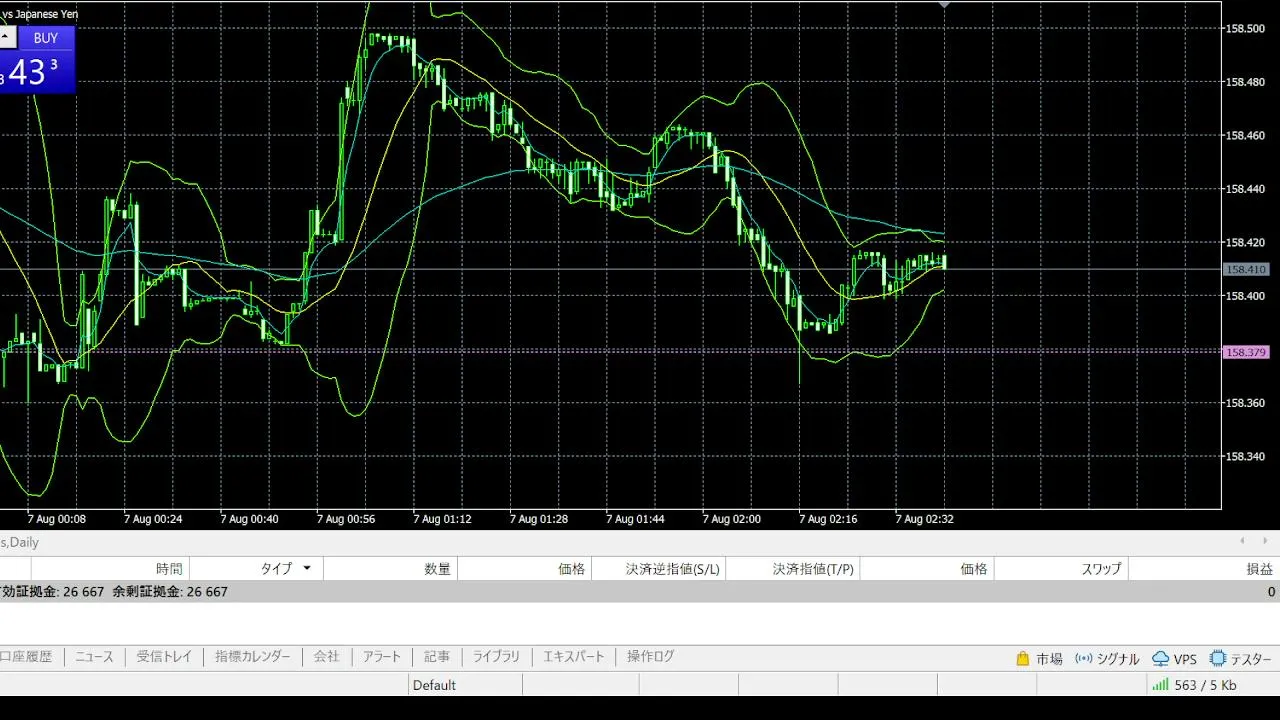The image size is (1280, 720).
Task: Click the 余剰証拠金: 26 667 balance text
Action: click(x=170, y=592)
